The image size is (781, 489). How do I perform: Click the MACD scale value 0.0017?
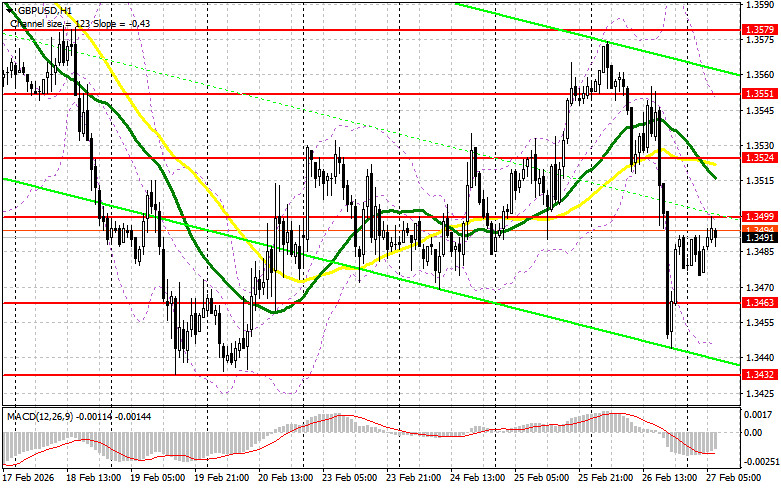pyautogui.click(x=759, y=414)
